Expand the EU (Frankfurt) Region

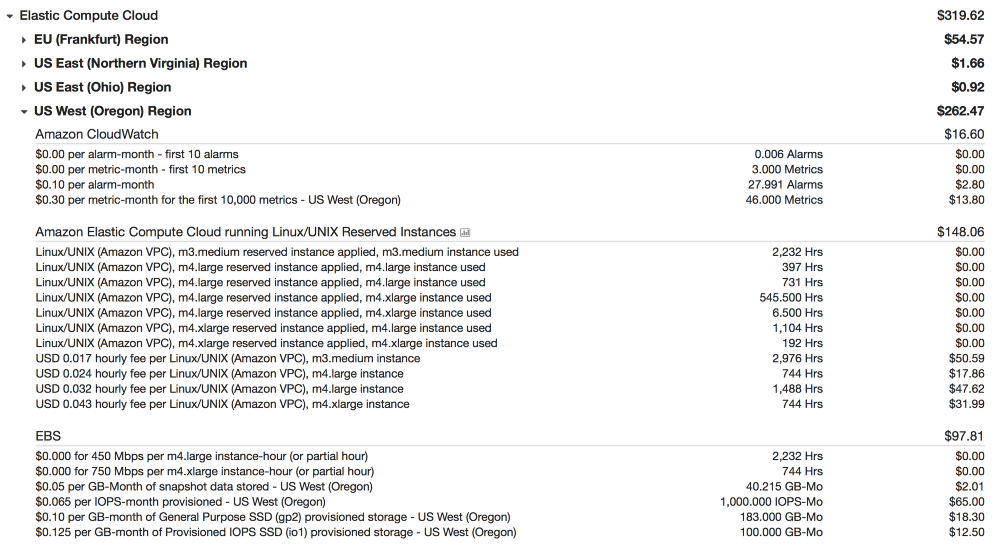point(24,40)
